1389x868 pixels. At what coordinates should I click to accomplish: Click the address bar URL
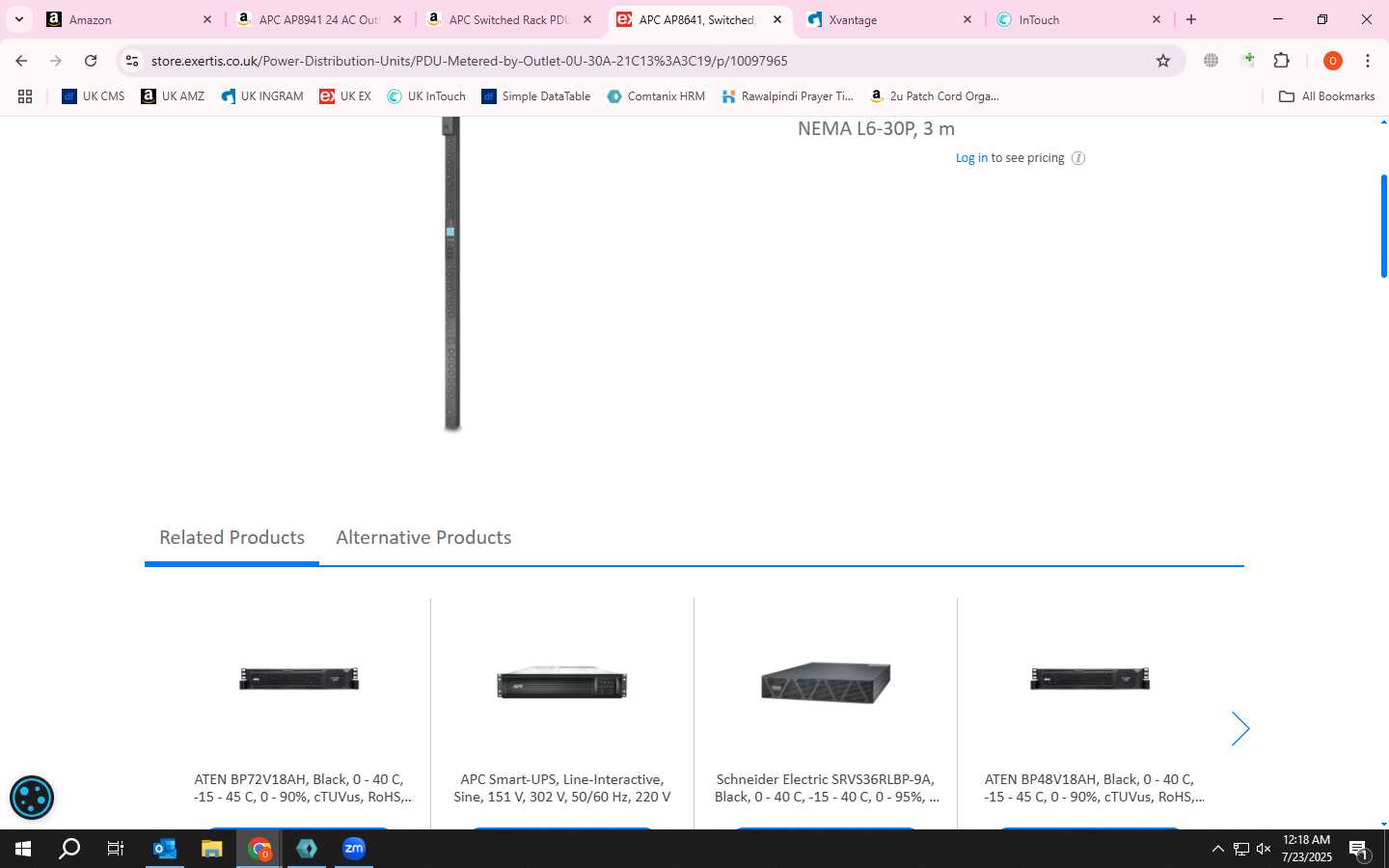pos(469,61)
